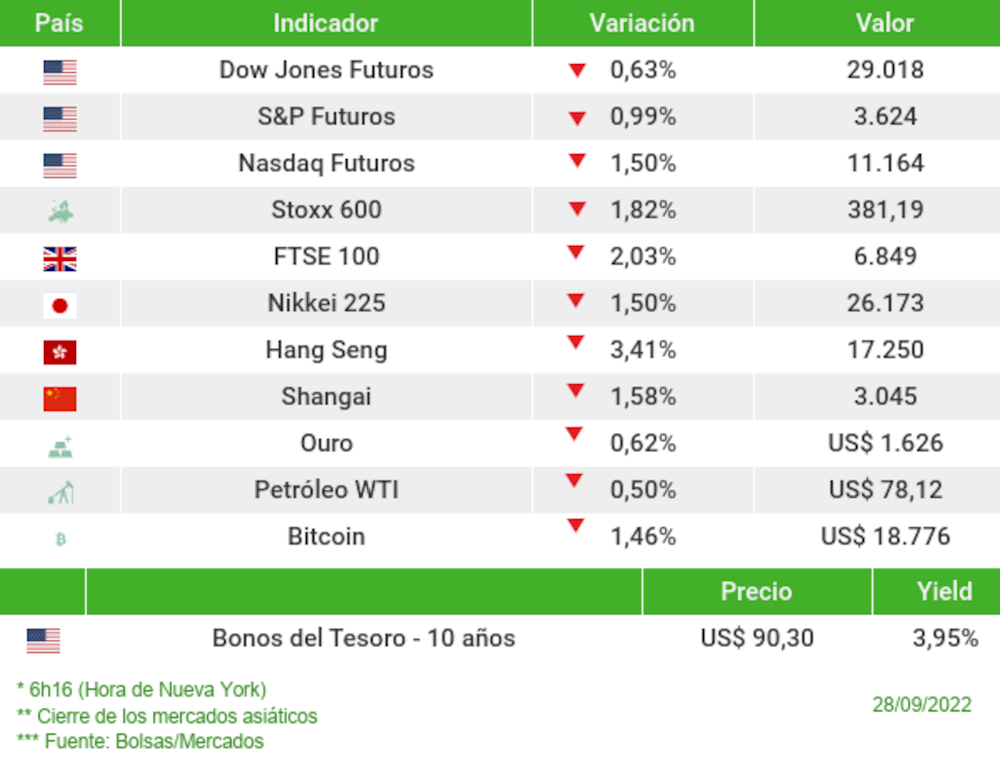Open the Bonos del Tesoro - 10 años label
The height and width of the screenshot is (775, 1000).
coord(364,638)
